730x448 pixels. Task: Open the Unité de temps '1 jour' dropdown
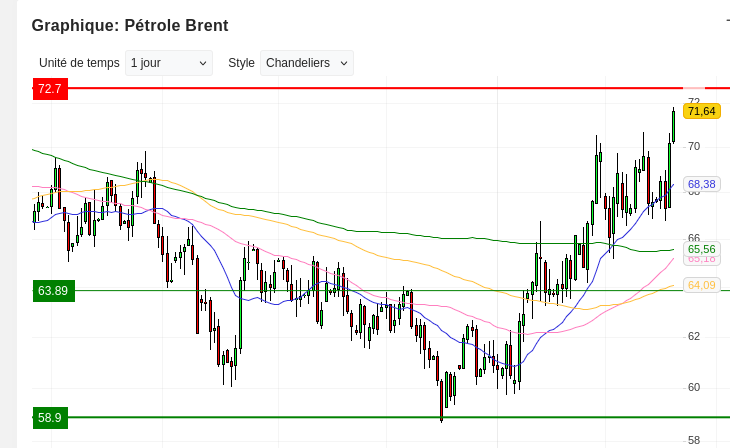[x=169, y=63]
